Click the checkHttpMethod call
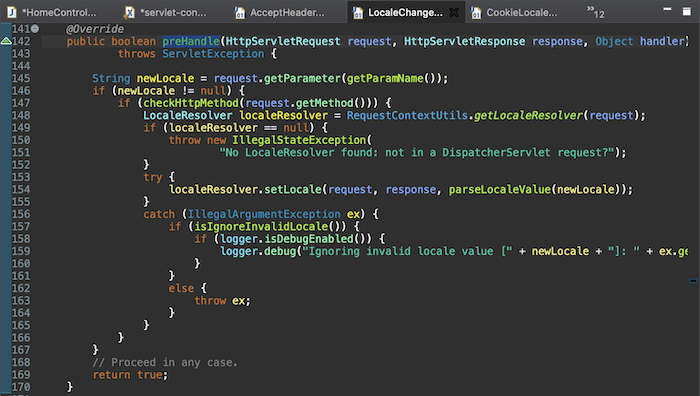 pos(191,103)
